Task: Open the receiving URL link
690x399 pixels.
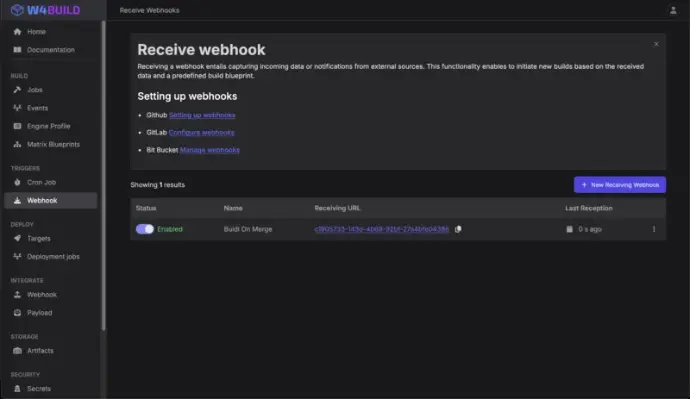Action: [x=382, y=229]
